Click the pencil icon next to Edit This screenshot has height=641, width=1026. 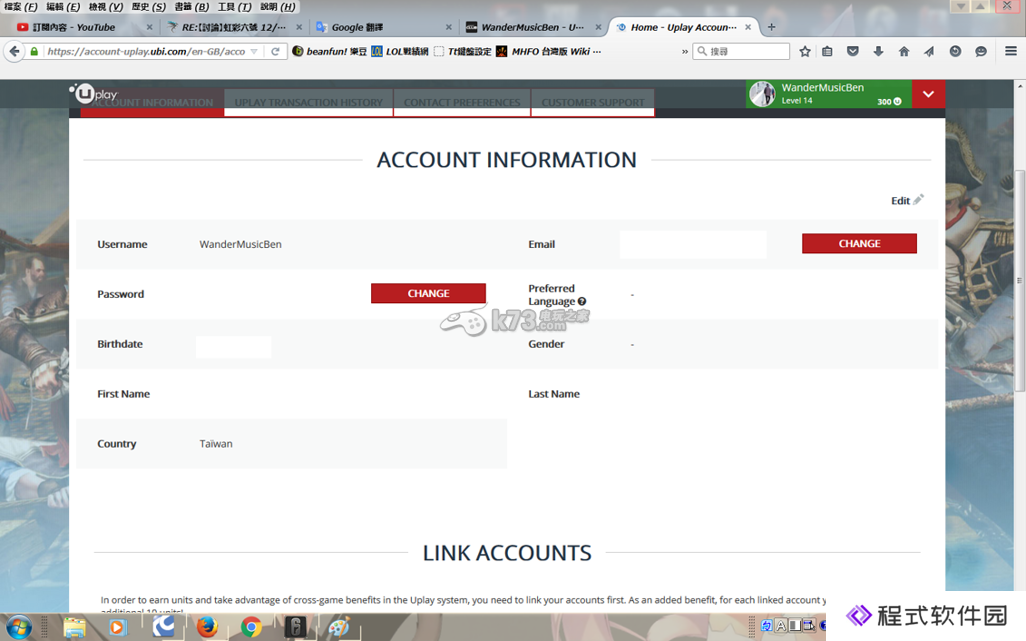919,199
